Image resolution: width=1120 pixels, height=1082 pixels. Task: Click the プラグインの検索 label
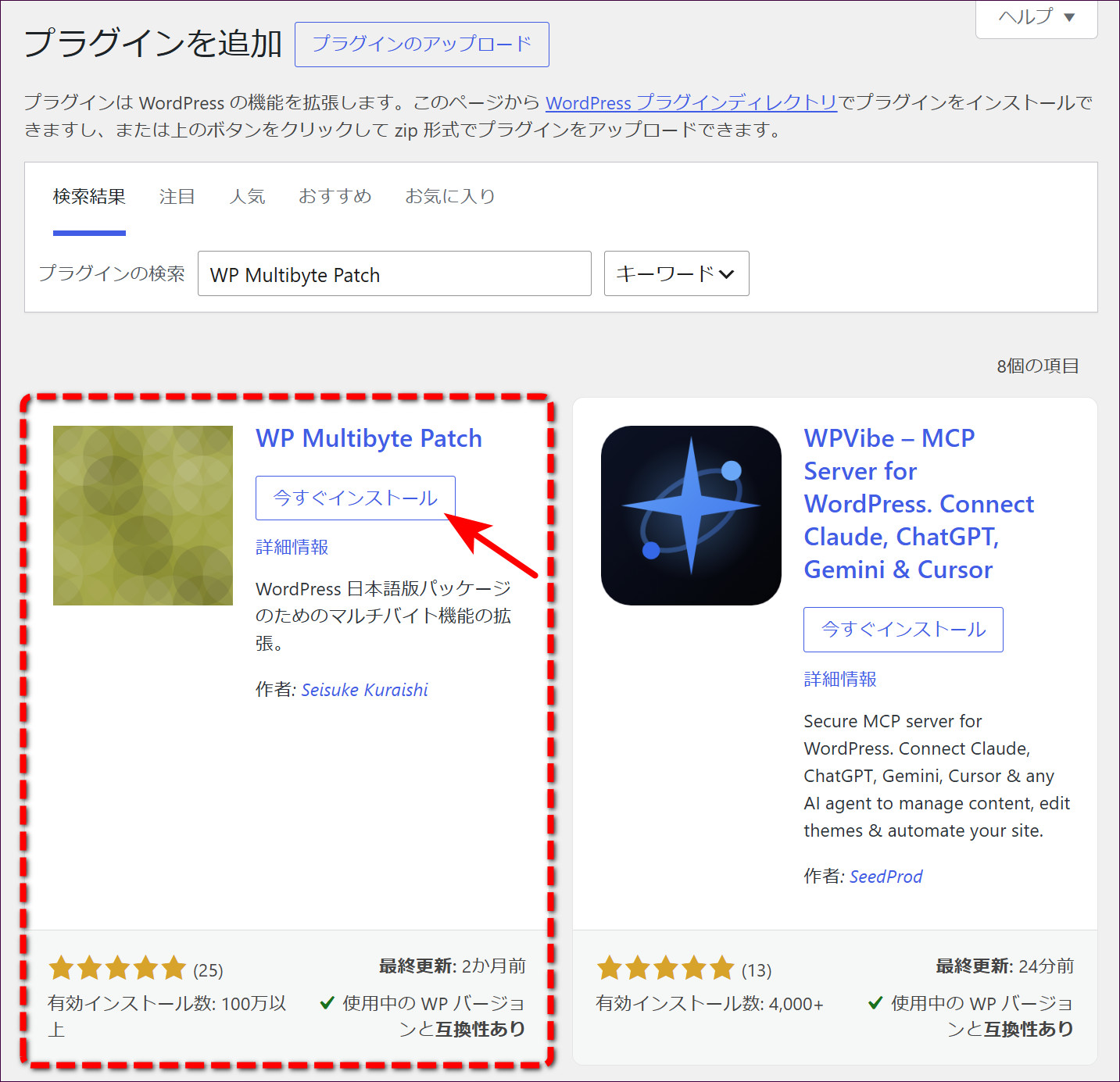coord(112,273)
